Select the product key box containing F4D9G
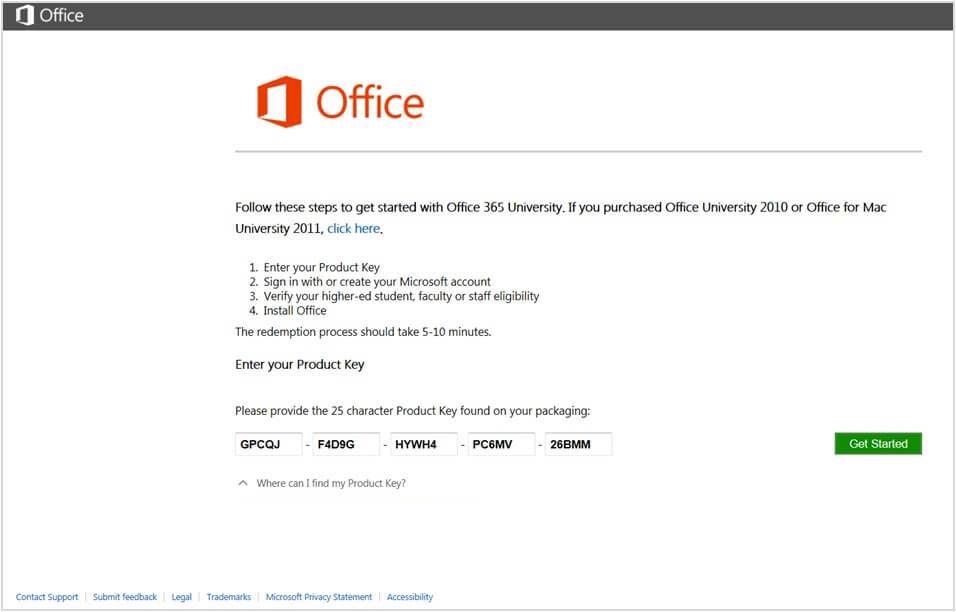Viewport: 956px width, 612px height. 345,443
